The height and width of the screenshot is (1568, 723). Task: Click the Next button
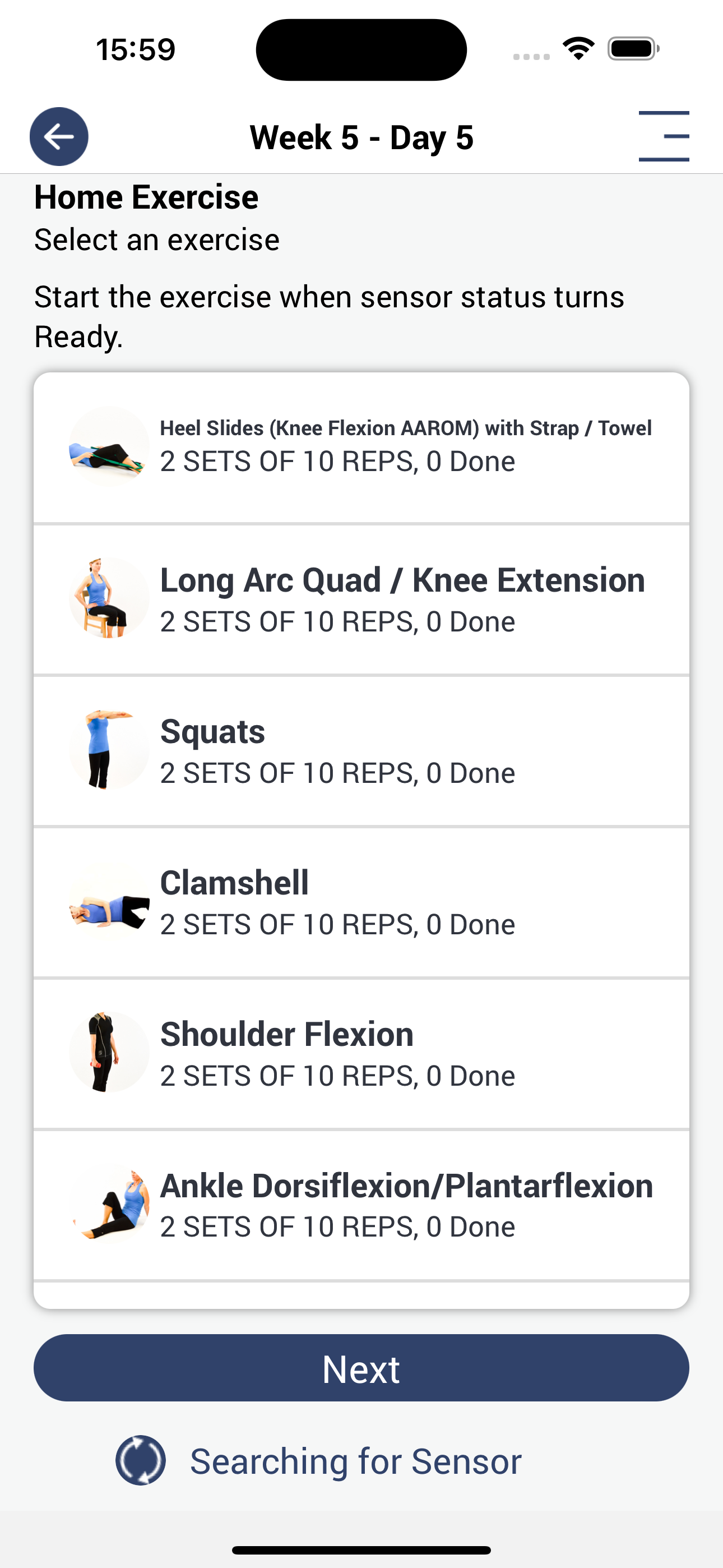tap(361, 1368)
